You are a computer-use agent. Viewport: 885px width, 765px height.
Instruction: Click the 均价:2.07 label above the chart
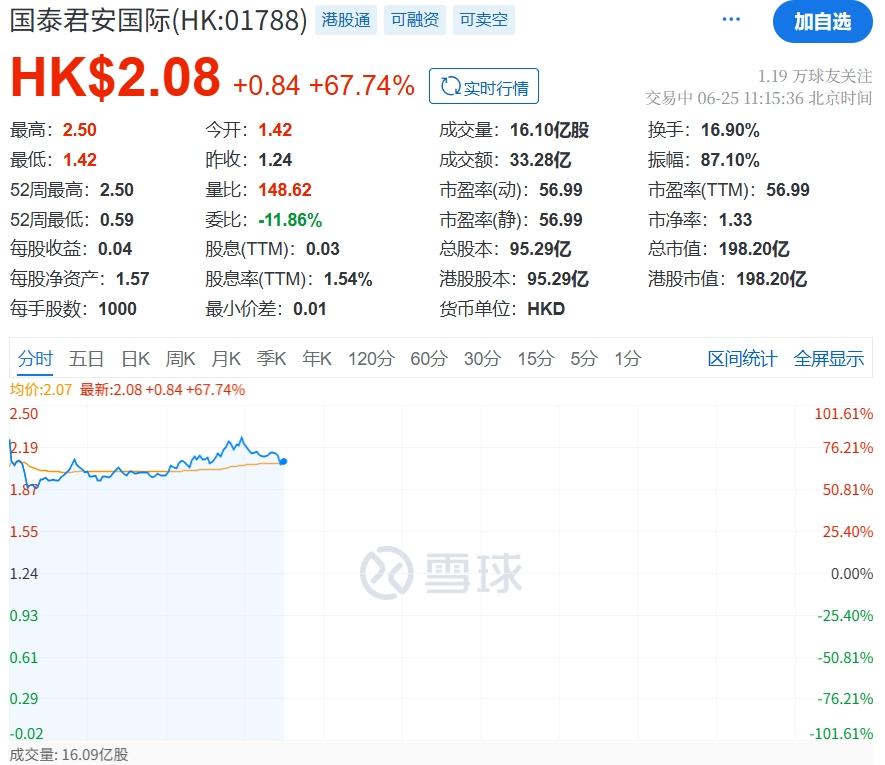(41, 390)
